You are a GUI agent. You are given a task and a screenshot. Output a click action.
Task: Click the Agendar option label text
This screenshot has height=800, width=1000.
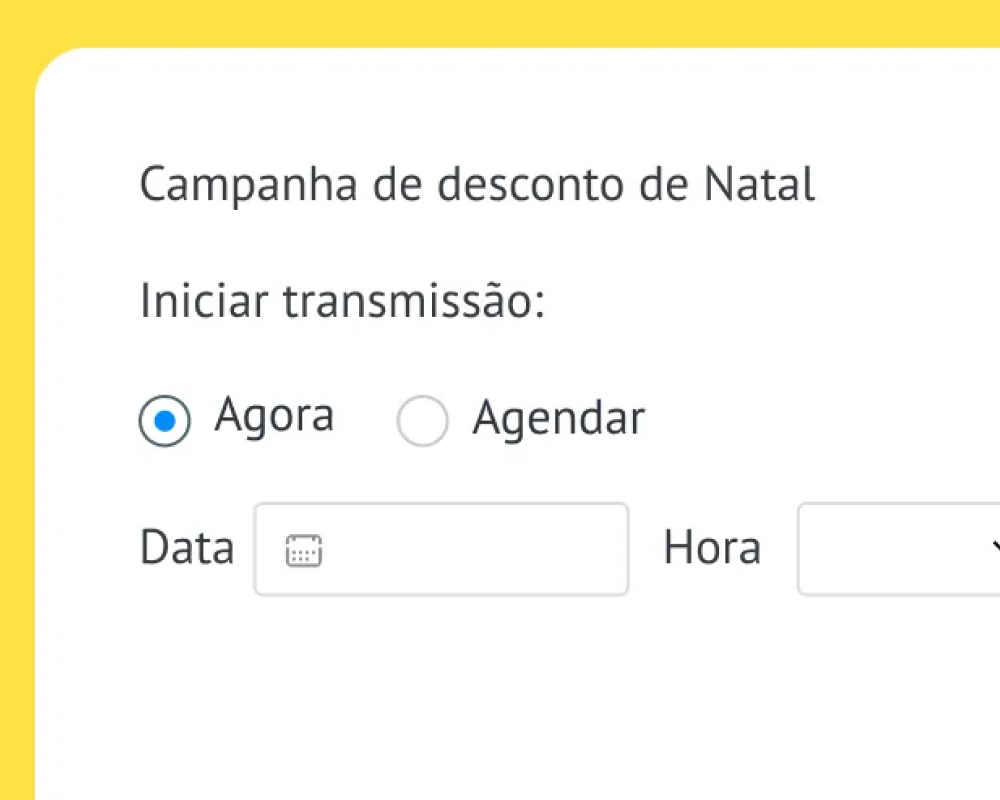558,418
